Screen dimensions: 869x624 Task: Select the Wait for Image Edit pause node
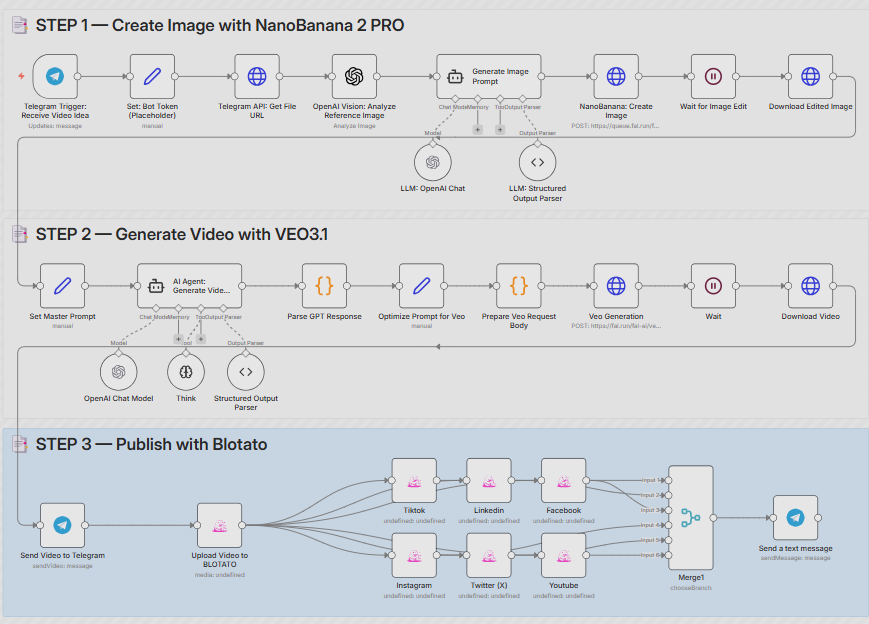pyautogui.click(x=712, y=77)
